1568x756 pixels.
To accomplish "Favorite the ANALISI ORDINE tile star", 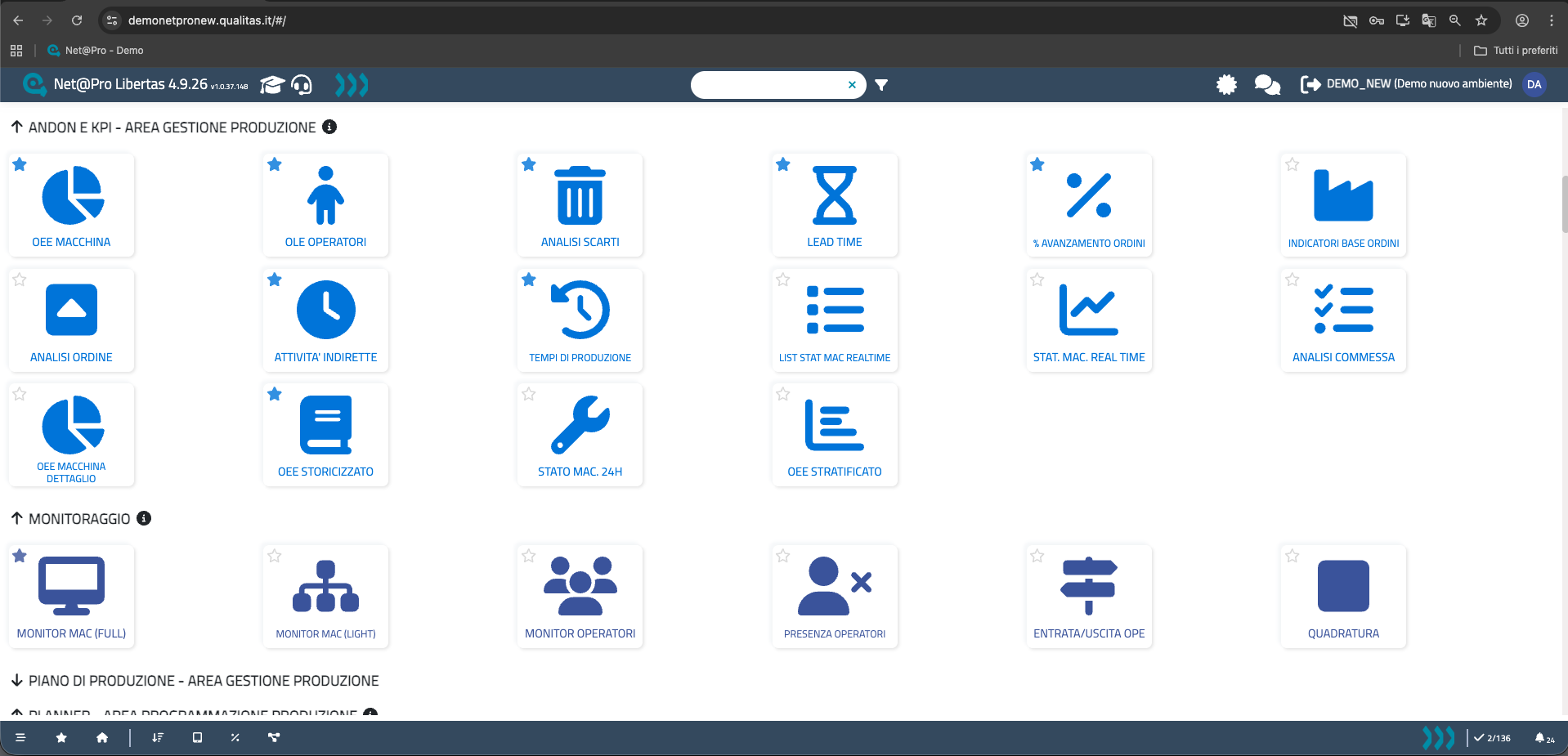I will tap(20, 280).
